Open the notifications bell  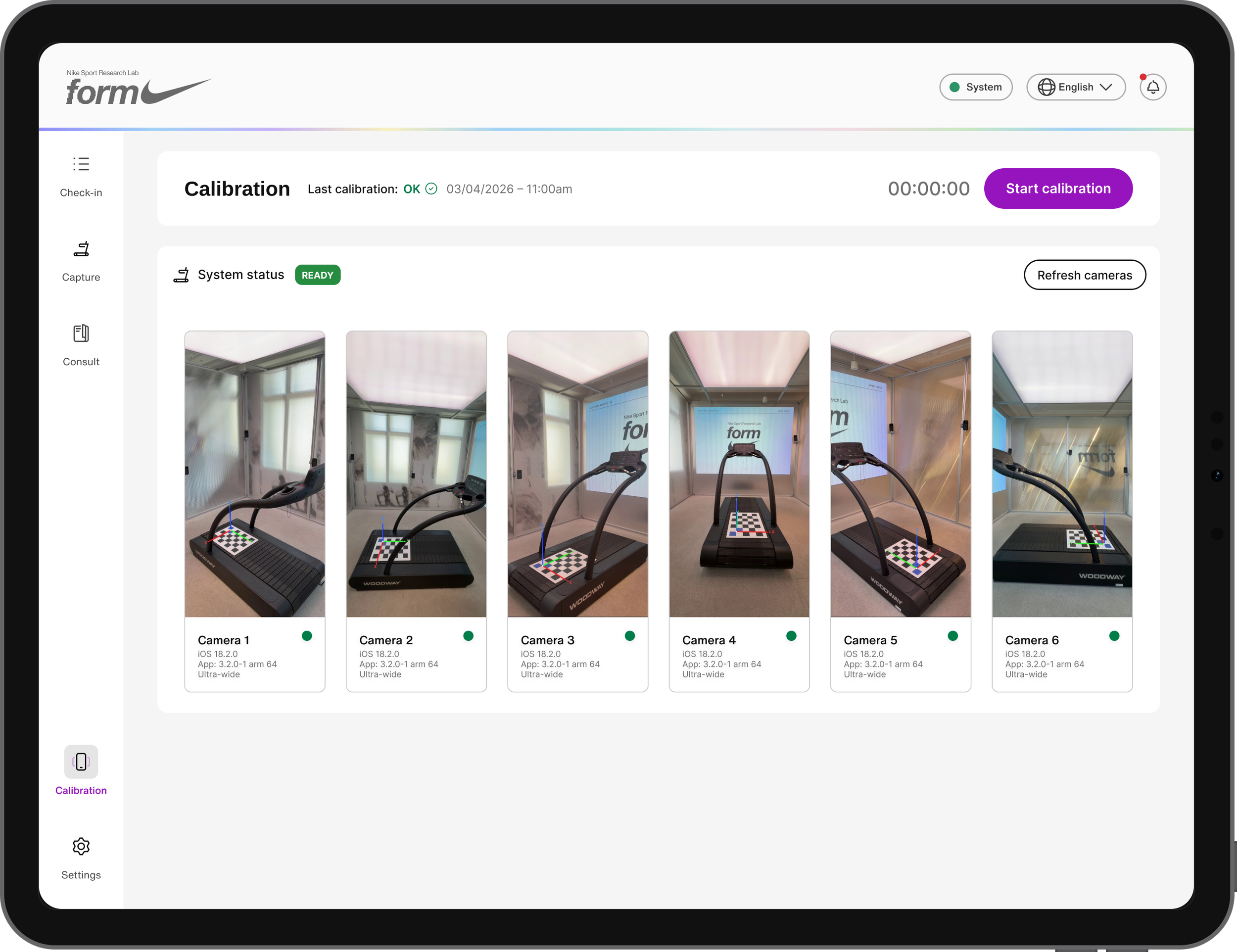coord(1152,87)
